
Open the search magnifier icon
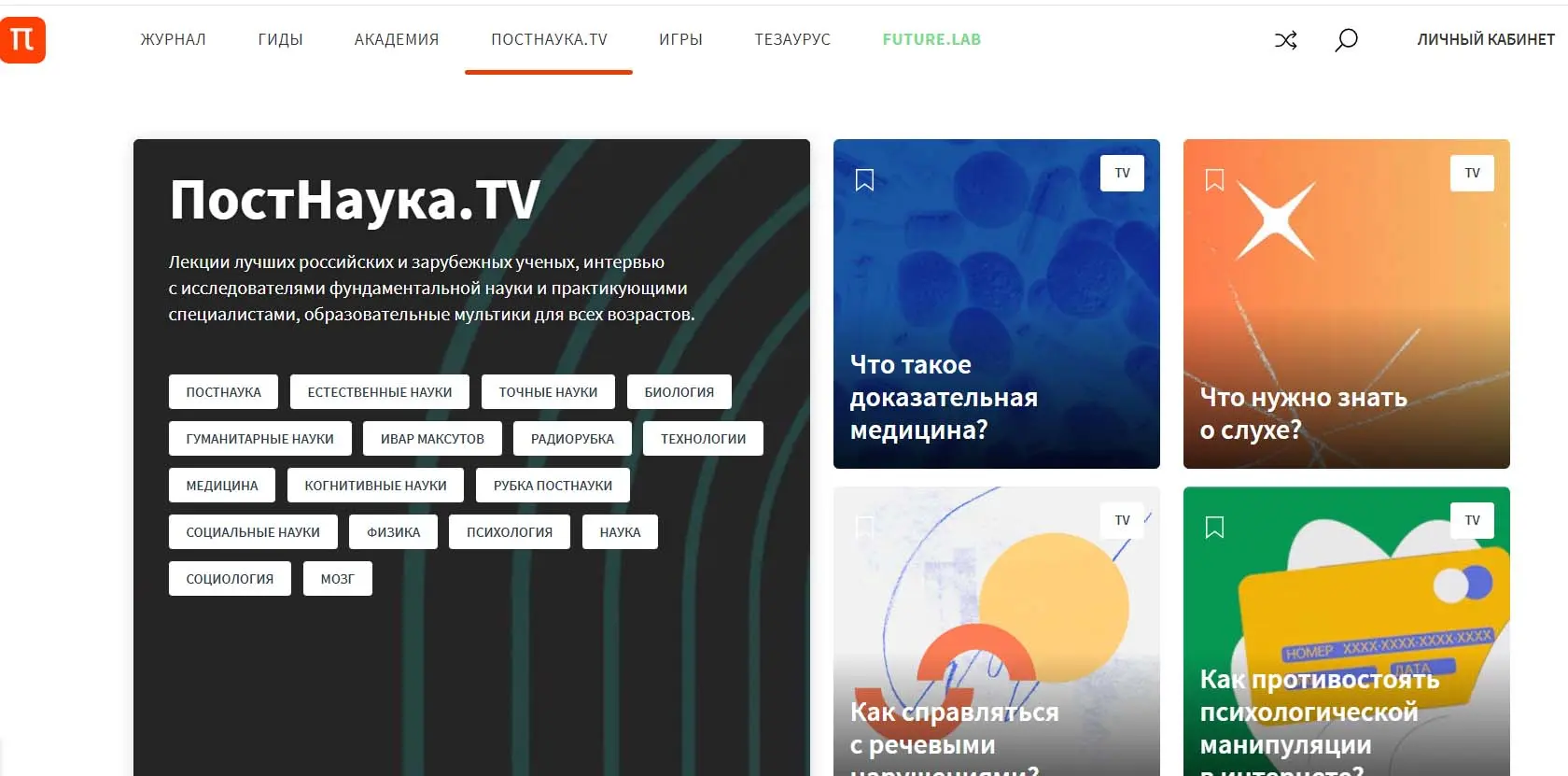1346,40
